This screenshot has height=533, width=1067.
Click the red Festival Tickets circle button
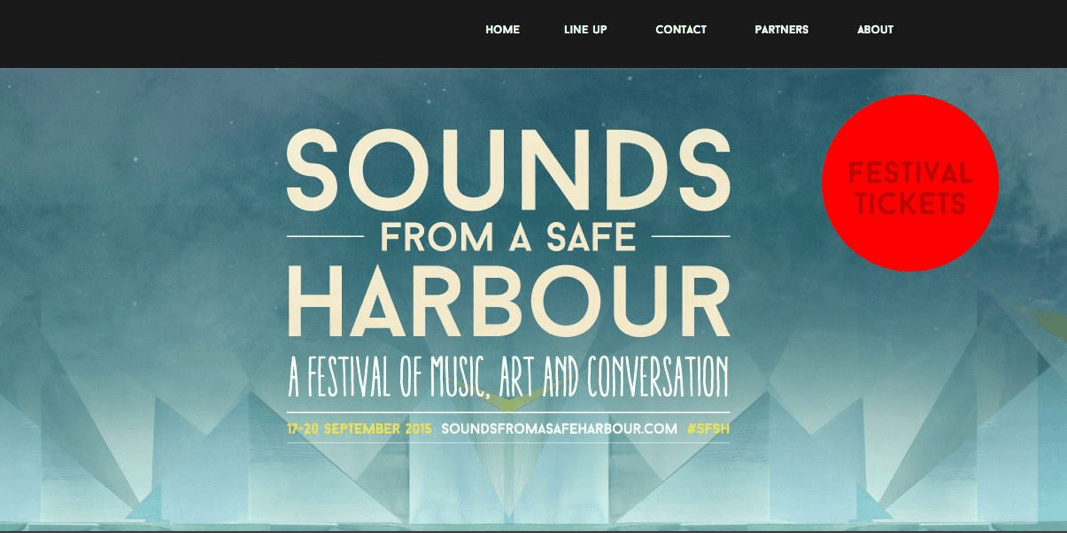[910, 182]
